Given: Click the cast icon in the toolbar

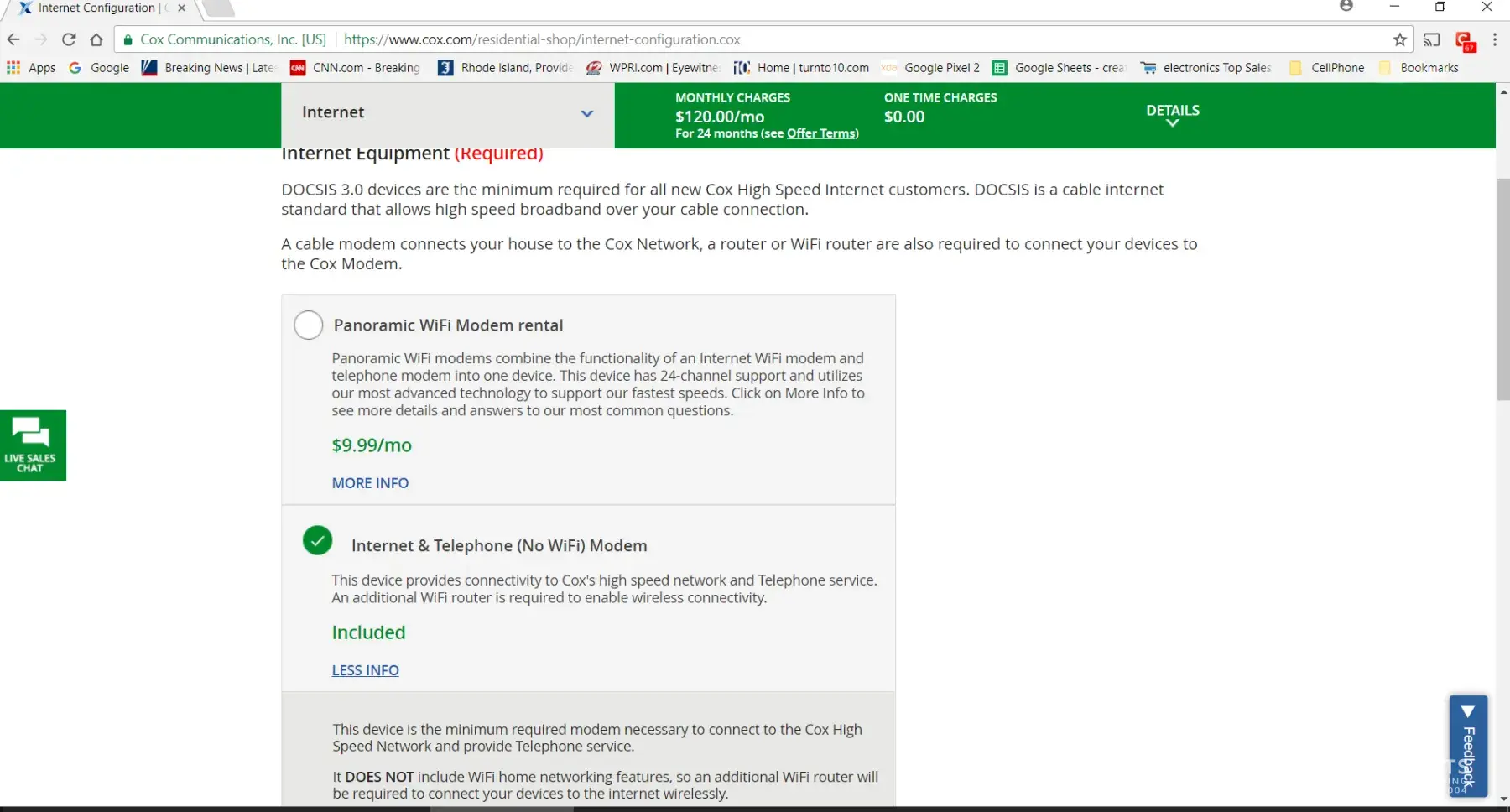Looking at the screenshot, I should 1432,39.
